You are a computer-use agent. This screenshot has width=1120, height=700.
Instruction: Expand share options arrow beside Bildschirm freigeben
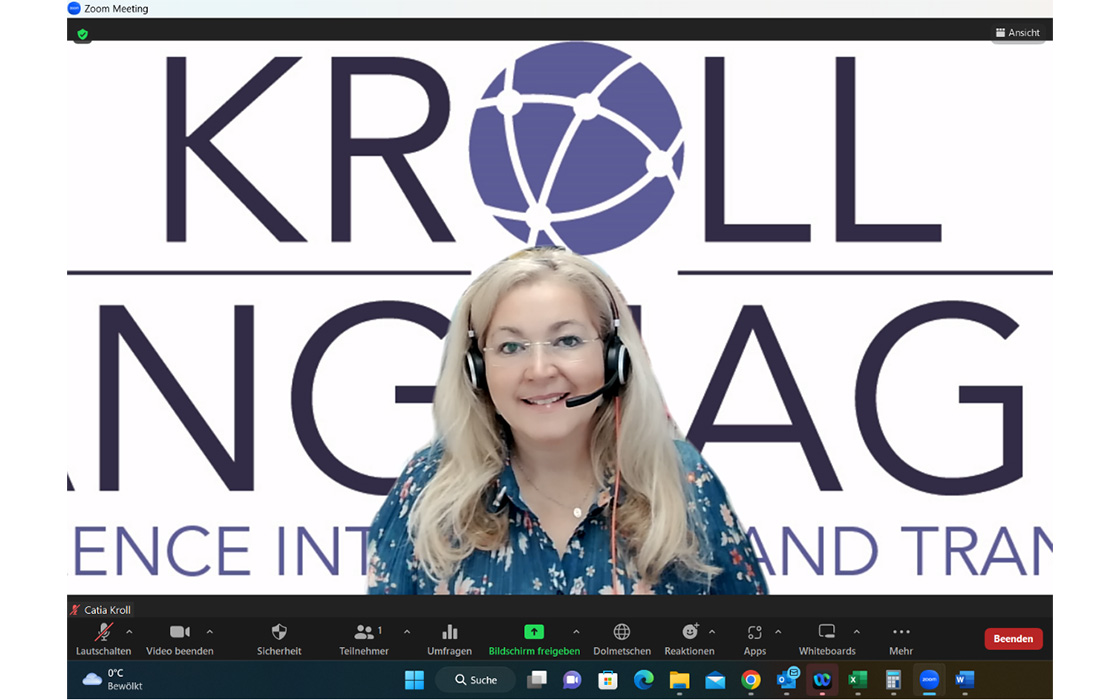tap(576, 632)
